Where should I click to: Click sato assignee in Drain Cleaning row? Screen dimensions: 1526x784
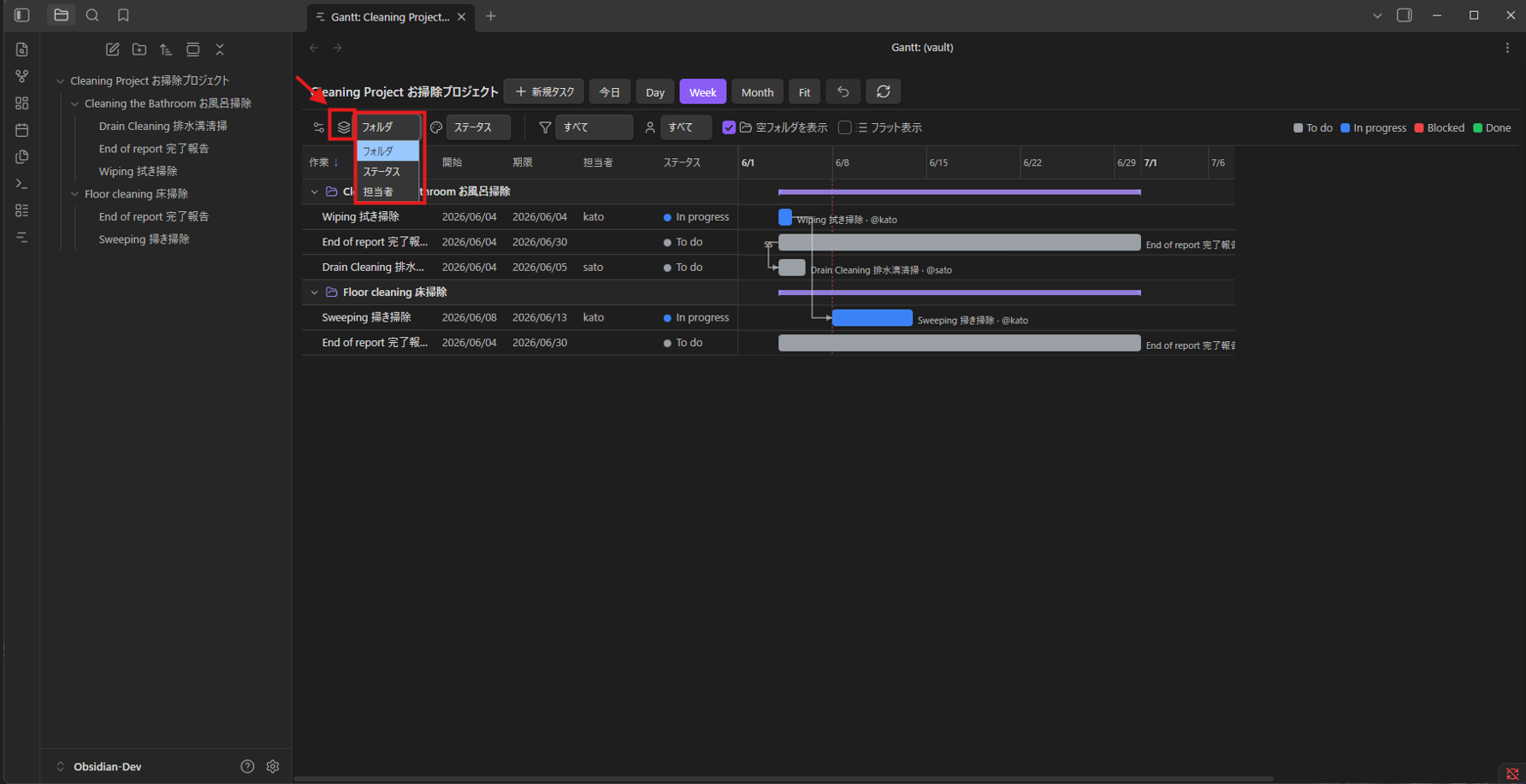(593, 267)
